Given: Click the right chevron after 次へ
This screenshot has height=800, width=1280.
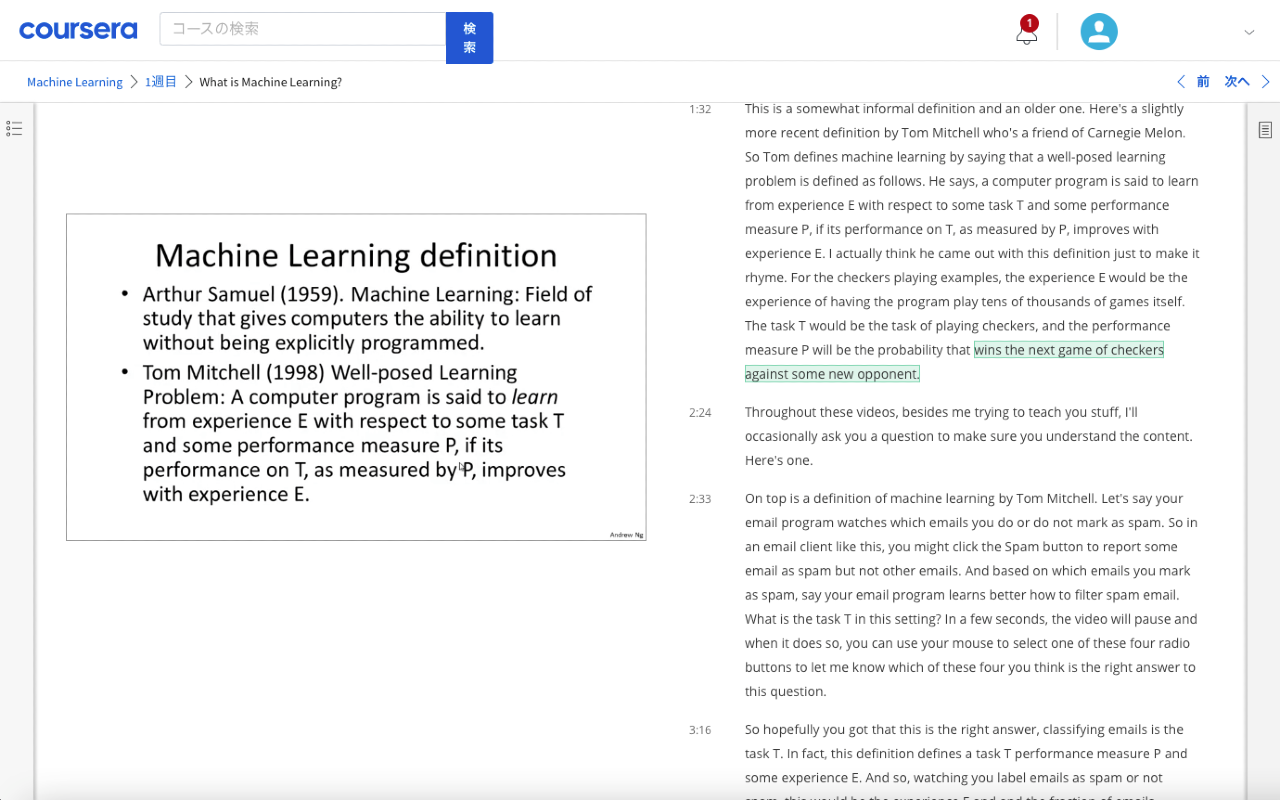Looking at the screenshot, I should (1265, 82).
